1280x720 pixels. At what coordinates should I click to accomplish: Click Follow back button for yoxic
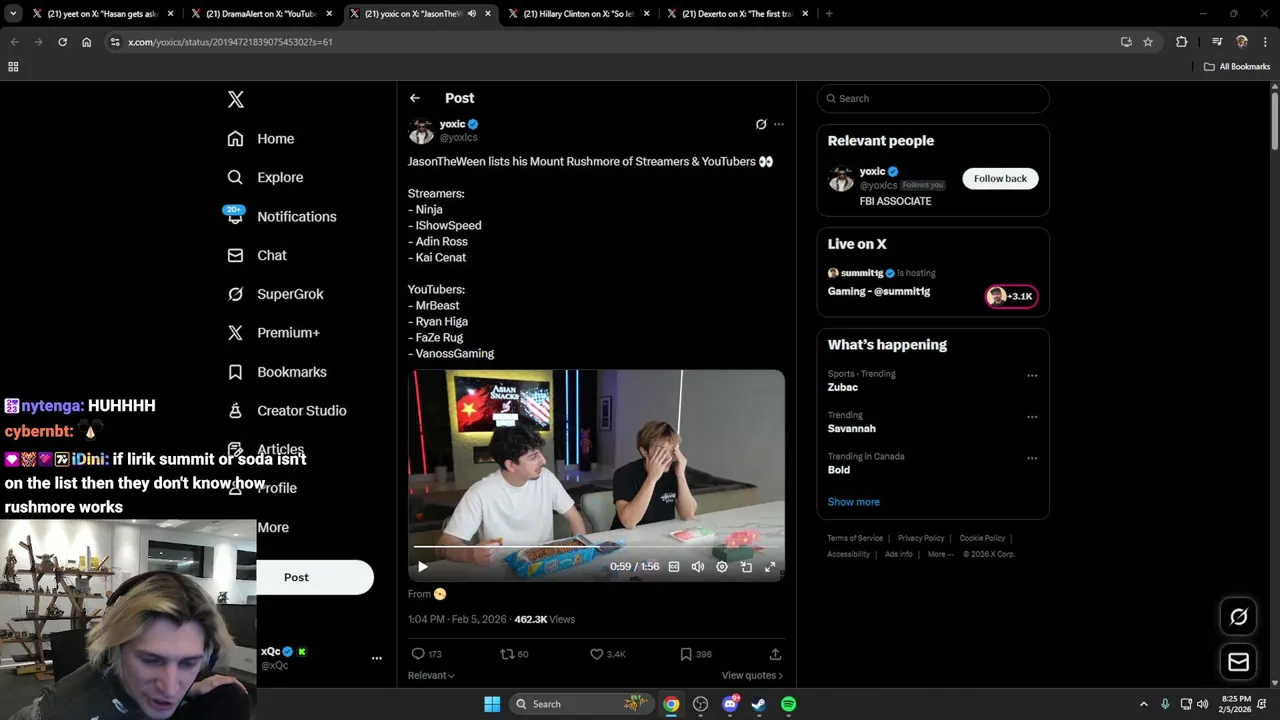pos(1000,178)
